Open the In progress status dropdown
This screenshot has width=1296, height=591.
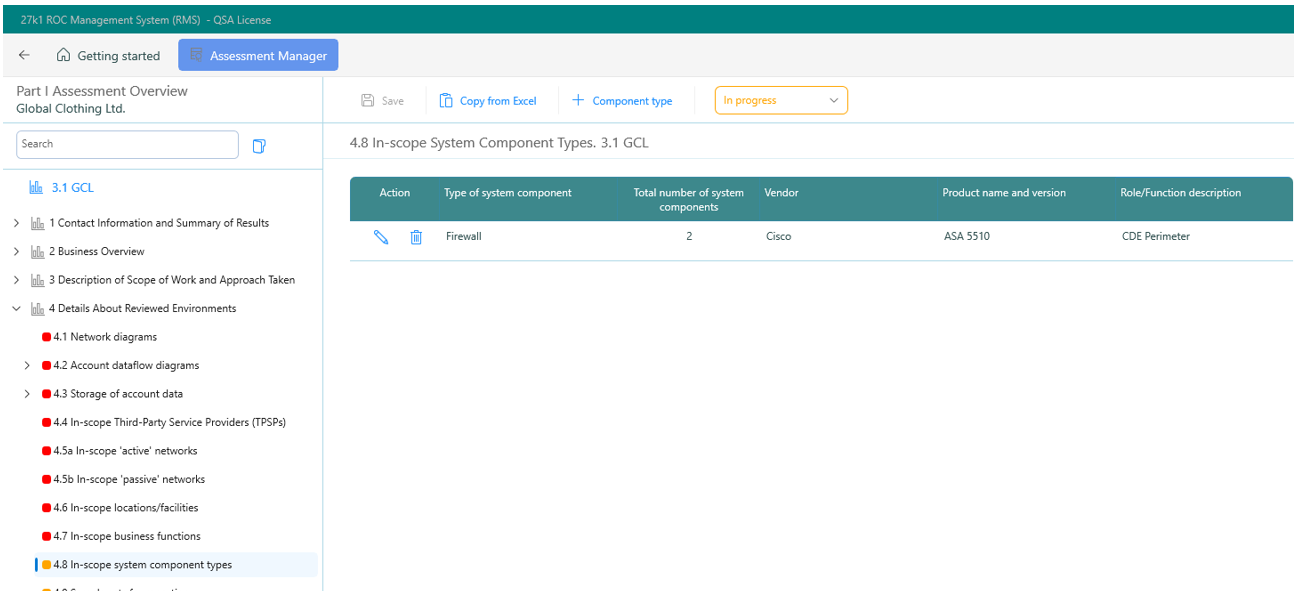[780, 101]
